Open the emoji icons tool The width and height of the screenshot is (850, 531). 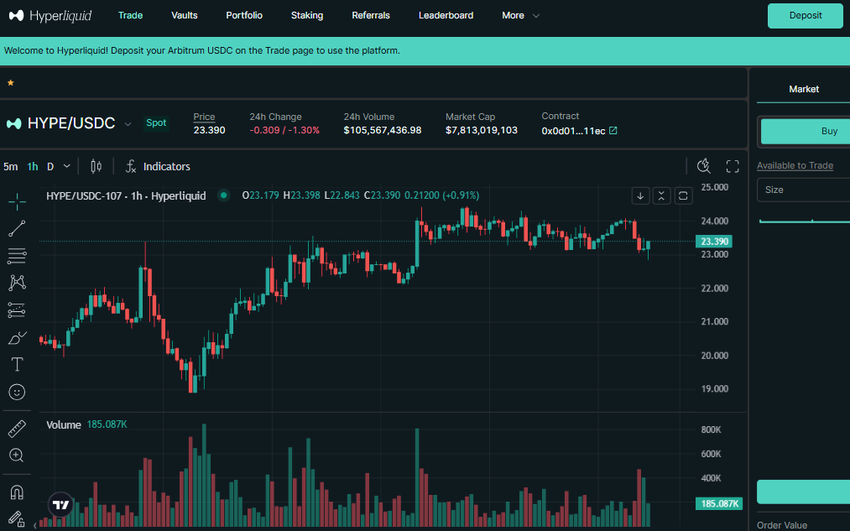point(17,392)
